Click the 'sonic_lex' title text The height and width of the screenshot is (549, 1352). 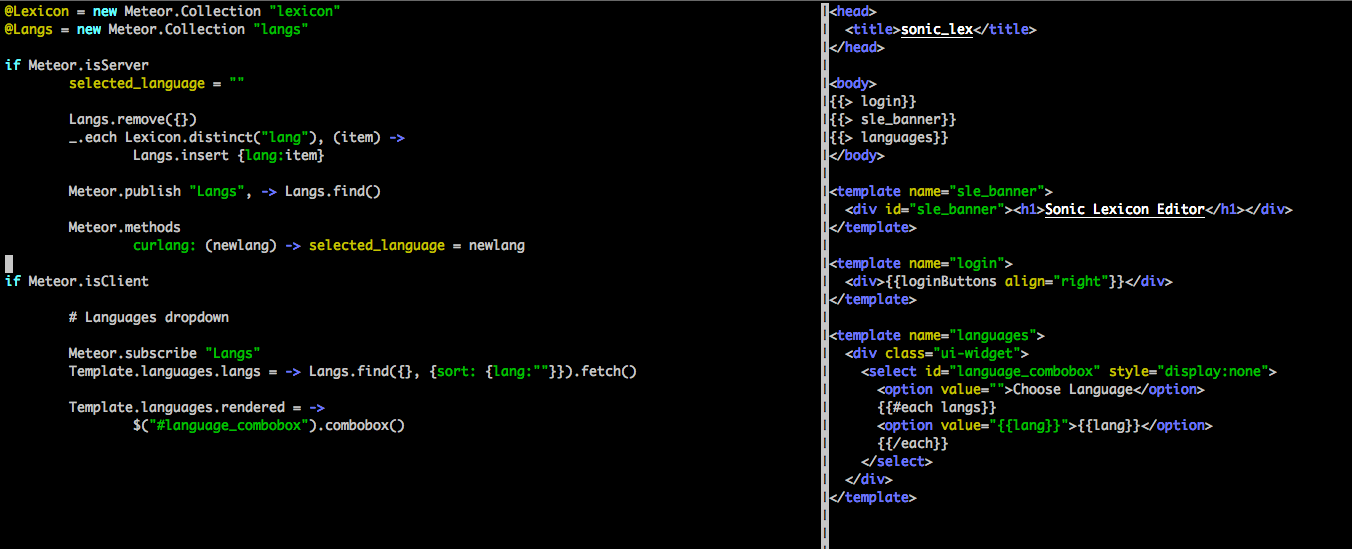(x=937, y=29)
